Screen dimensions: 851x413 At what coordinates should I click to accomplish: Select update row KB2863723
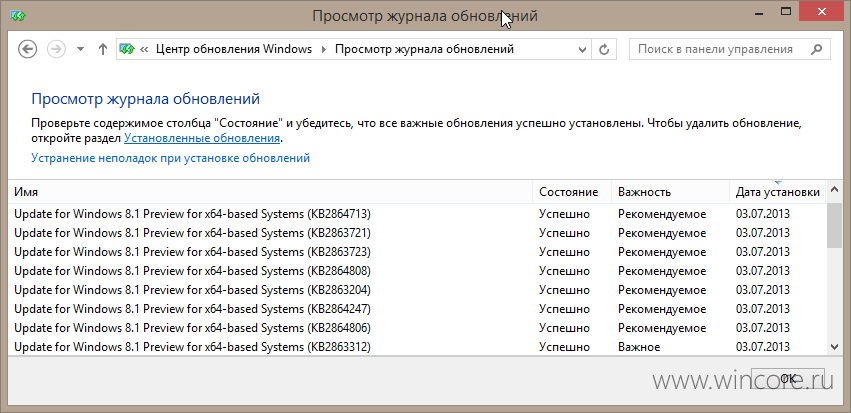tap(417, 252)
